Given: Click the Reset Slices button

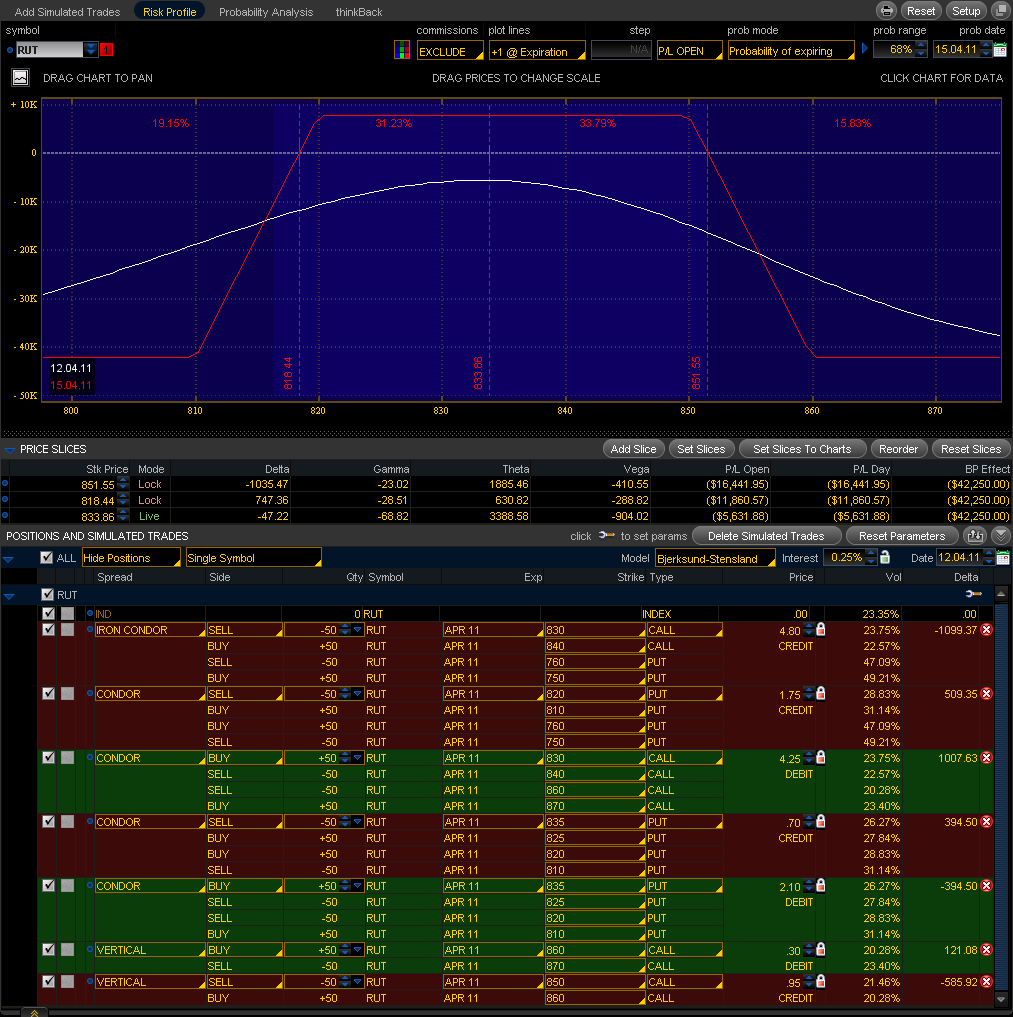Looking at the screenshot, I should [x=971, y=449].
